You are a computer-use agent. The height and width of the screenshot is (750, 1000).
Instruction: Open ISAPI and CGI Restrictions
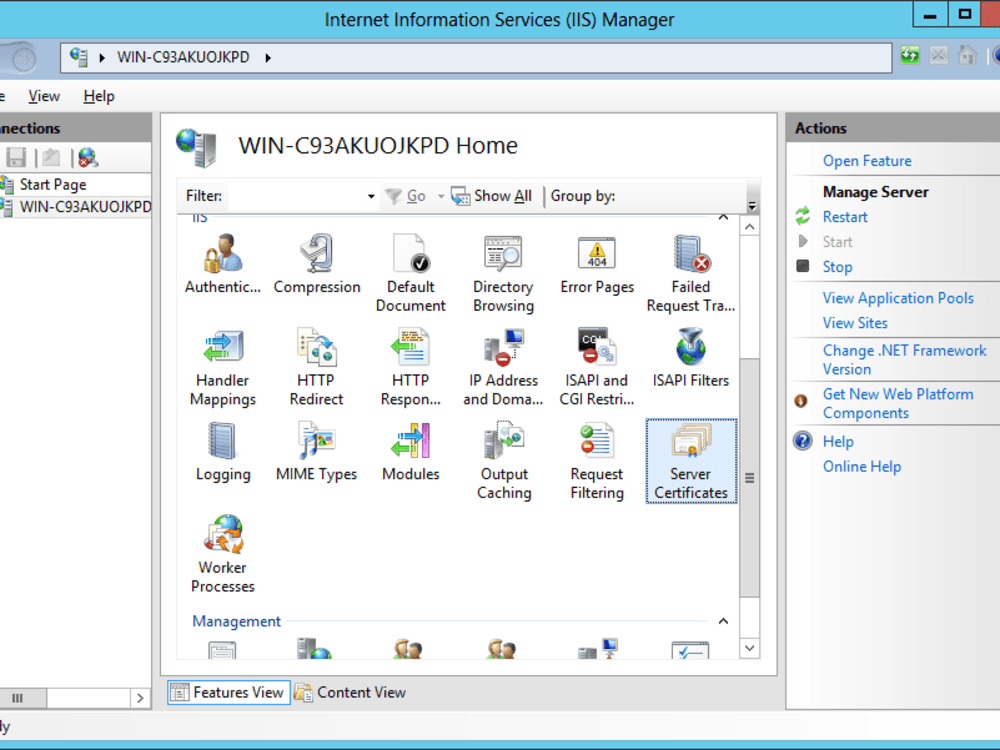(x=597, y=367)
